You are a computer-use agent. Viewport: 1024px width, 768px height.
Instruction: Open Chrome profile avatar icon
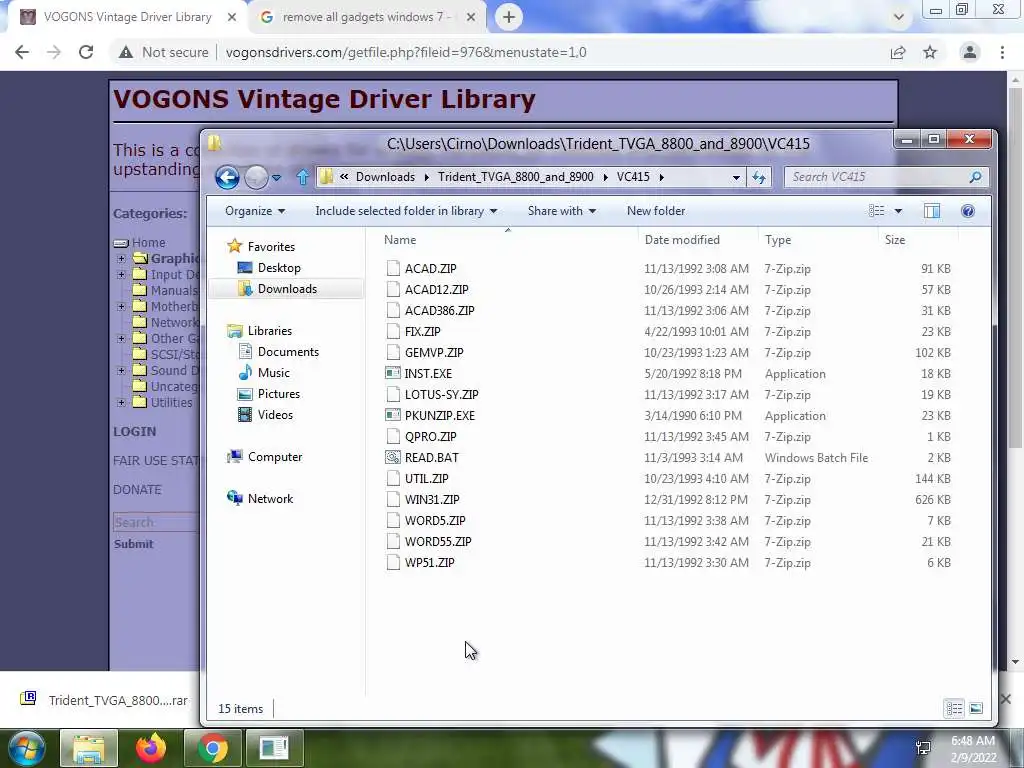(x=970, y=52)
